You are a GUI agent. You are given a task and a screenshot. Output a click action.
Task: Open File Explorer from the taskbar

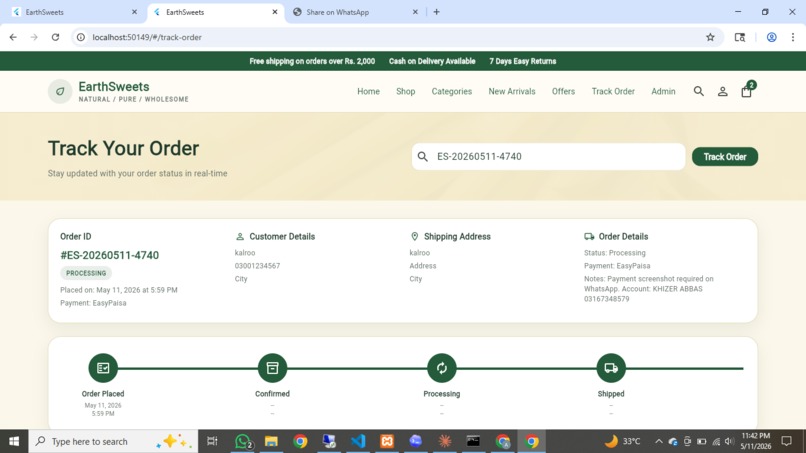[x=271, y=441]
